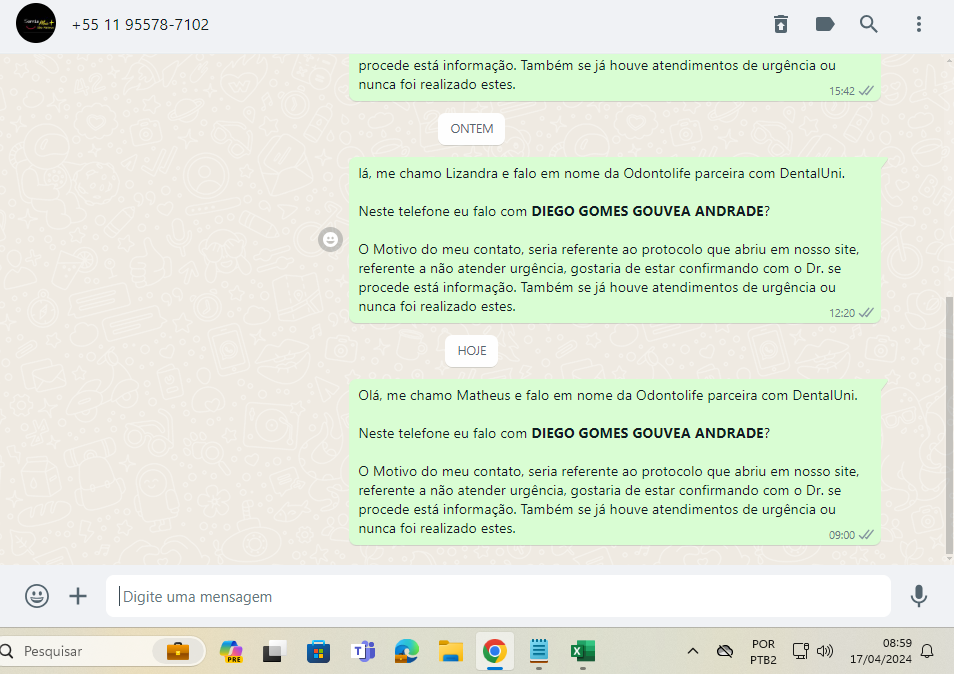Open Microsoft Teams from taskbar

363,651
